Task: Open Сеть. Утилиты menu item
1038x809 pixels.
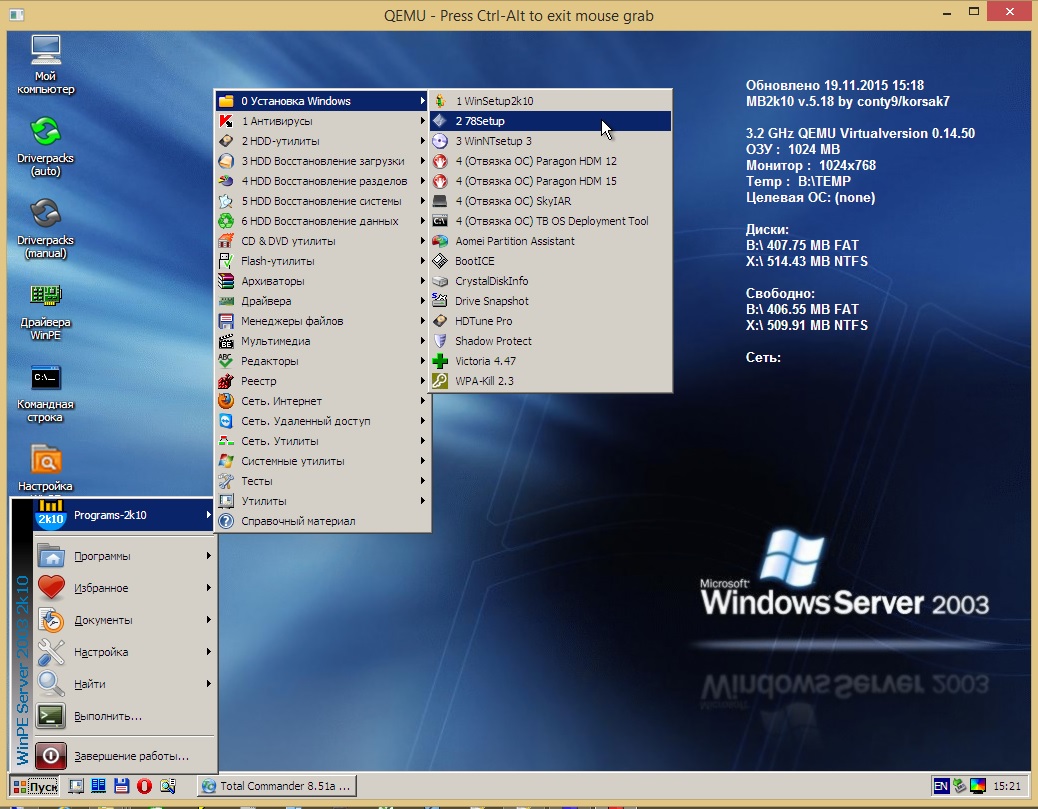Action: [323, 441]
